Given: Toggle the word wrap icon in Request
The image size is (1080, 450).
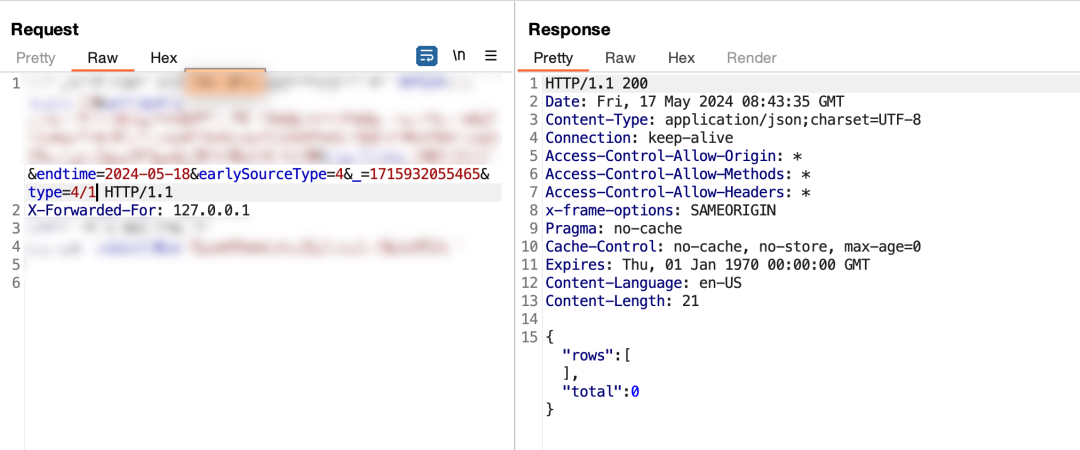Looking at the screenshot, I should pos(427,56).
